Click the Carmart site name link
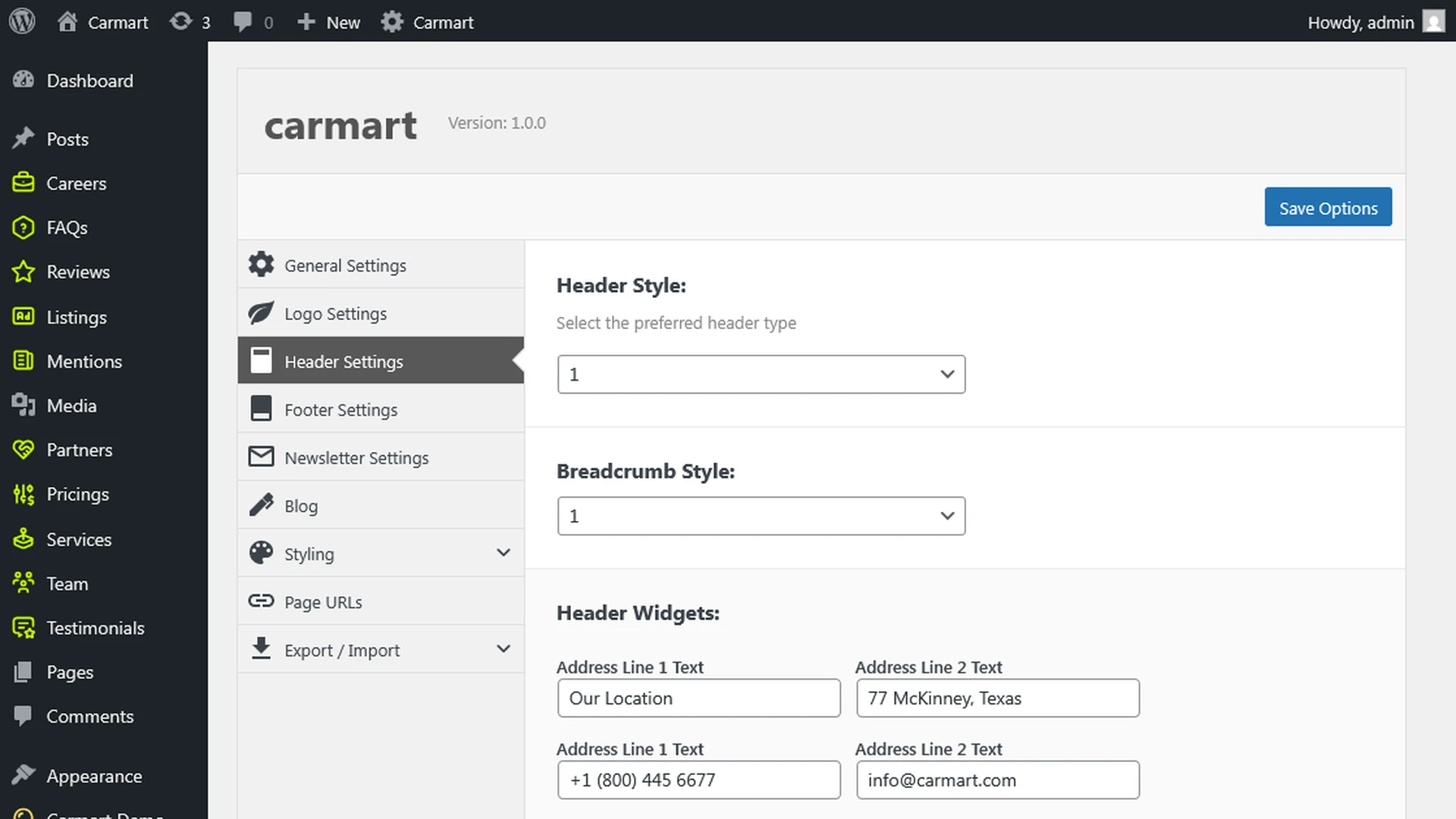1456x819 pixels. 118,23
